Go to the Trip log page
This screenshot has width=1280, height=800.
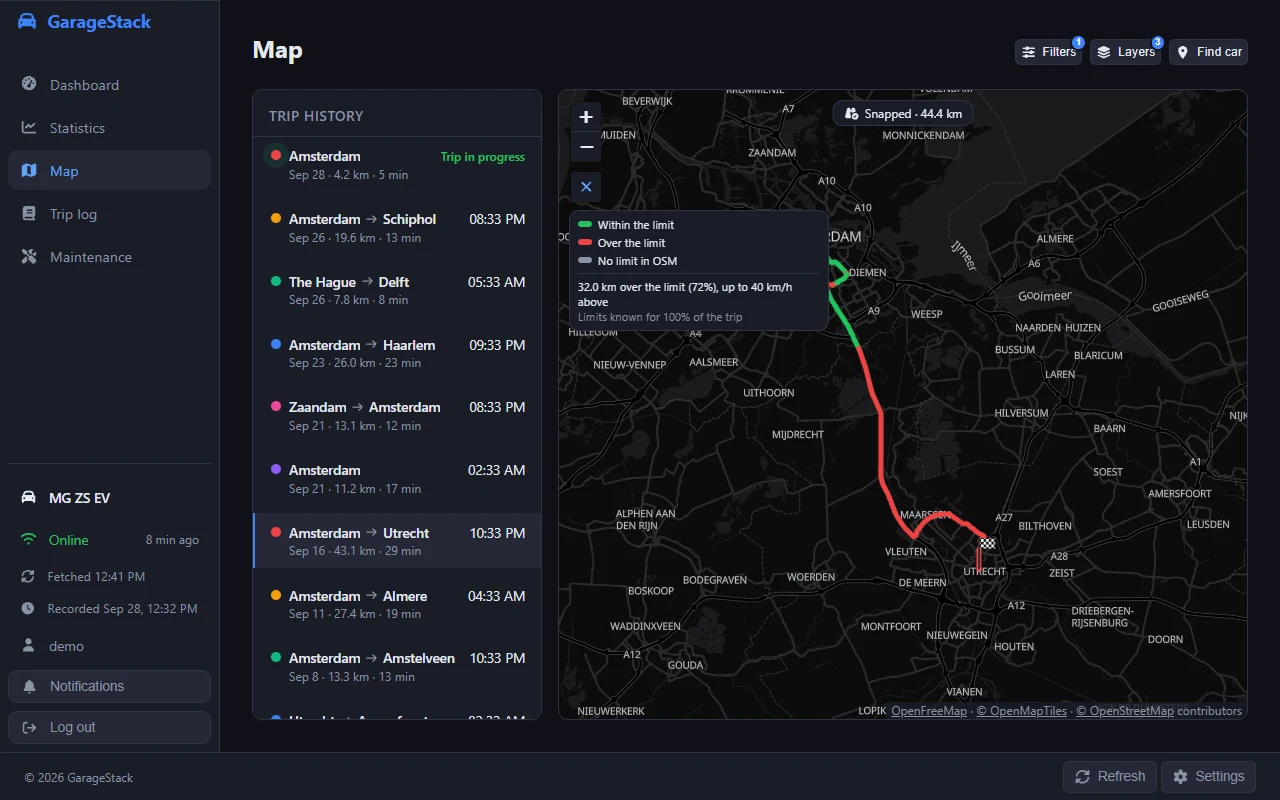pos(109,214)
